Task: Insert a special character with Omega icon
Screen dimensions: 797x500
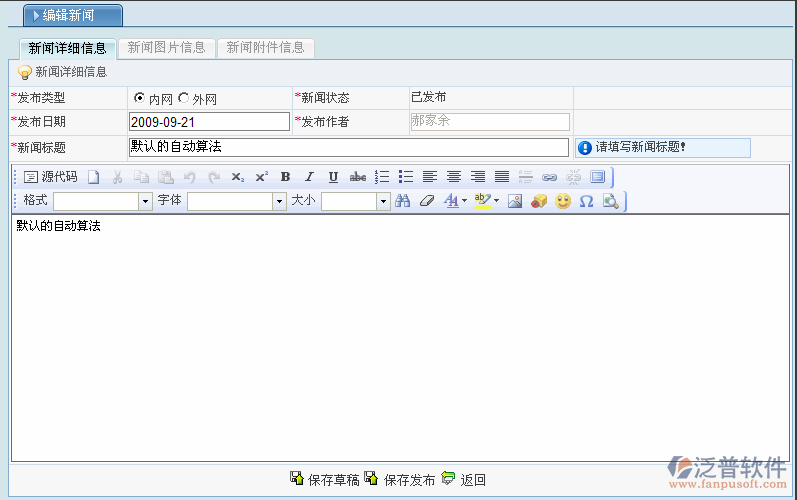Action: coord(587,201)
